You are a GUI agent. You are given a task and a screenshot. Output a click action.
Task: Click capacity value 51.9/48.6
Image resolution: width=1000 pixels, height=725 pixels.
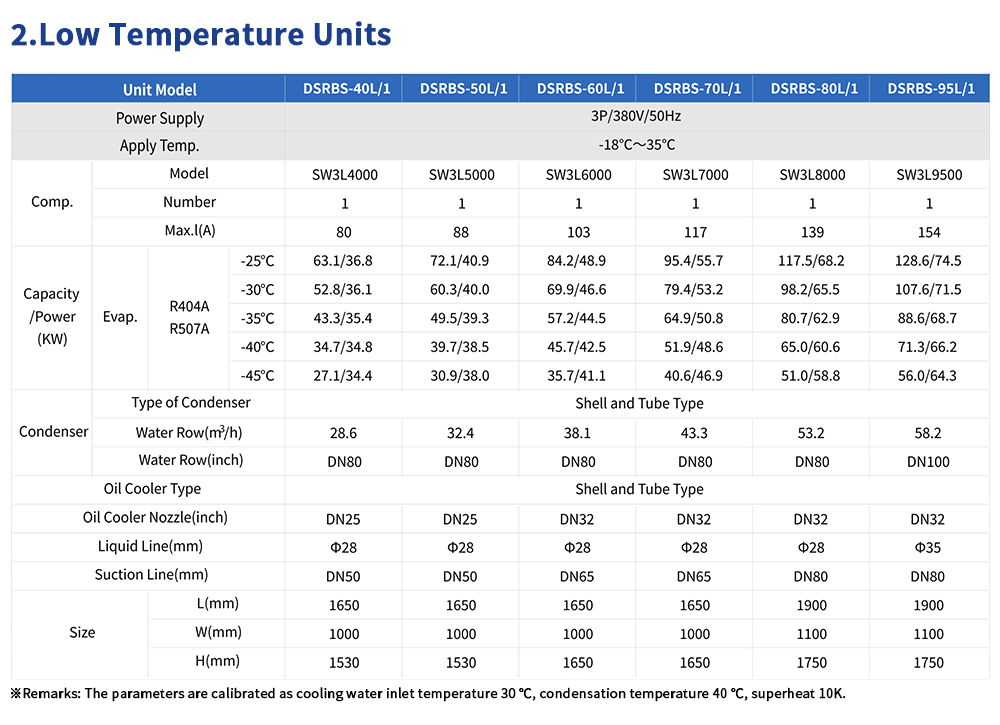coord(693,347)
